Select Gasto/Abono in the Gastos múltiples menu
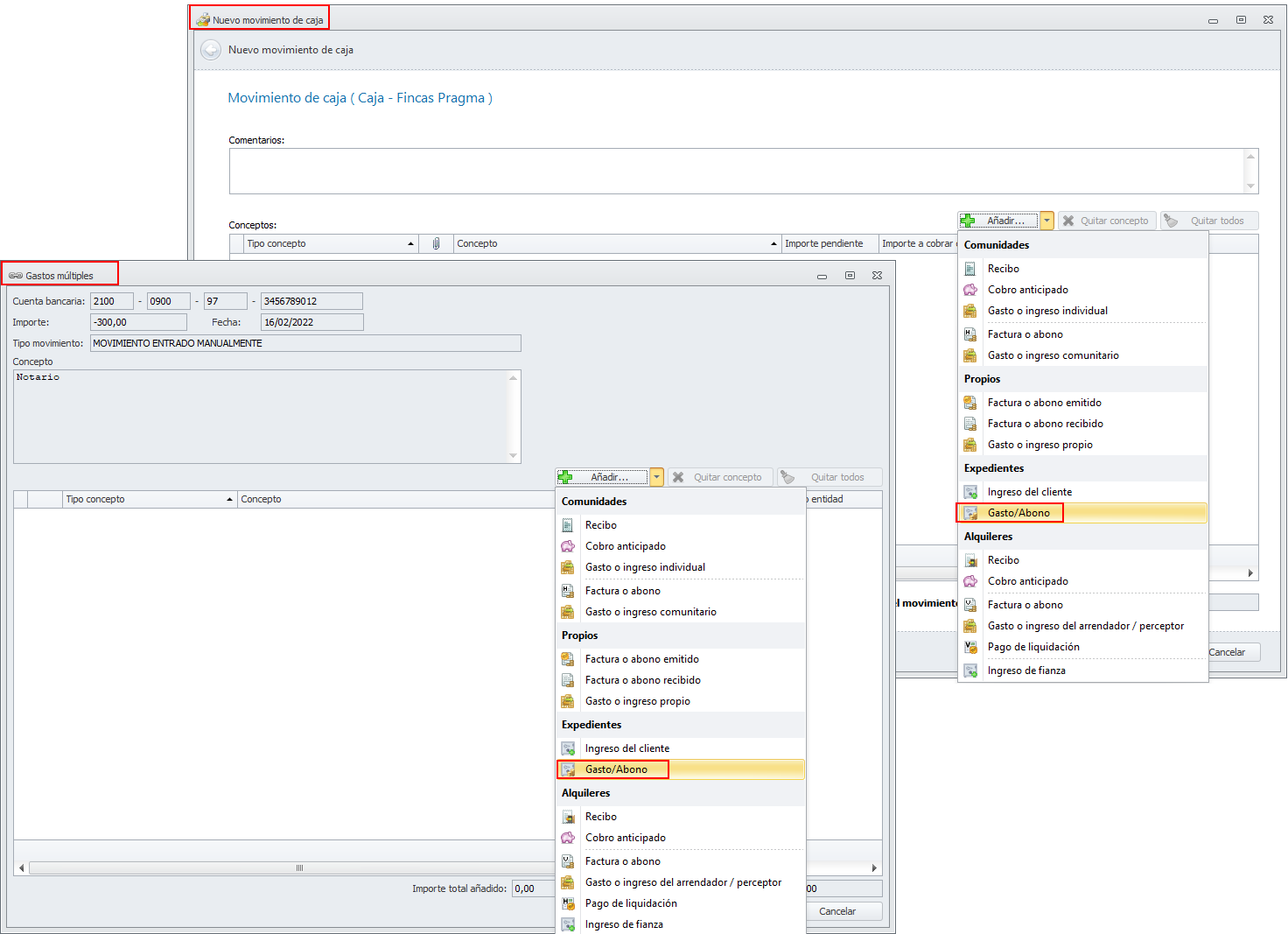Image resolution: width=1288 pixels, height=934 pixels. [616, 769]
